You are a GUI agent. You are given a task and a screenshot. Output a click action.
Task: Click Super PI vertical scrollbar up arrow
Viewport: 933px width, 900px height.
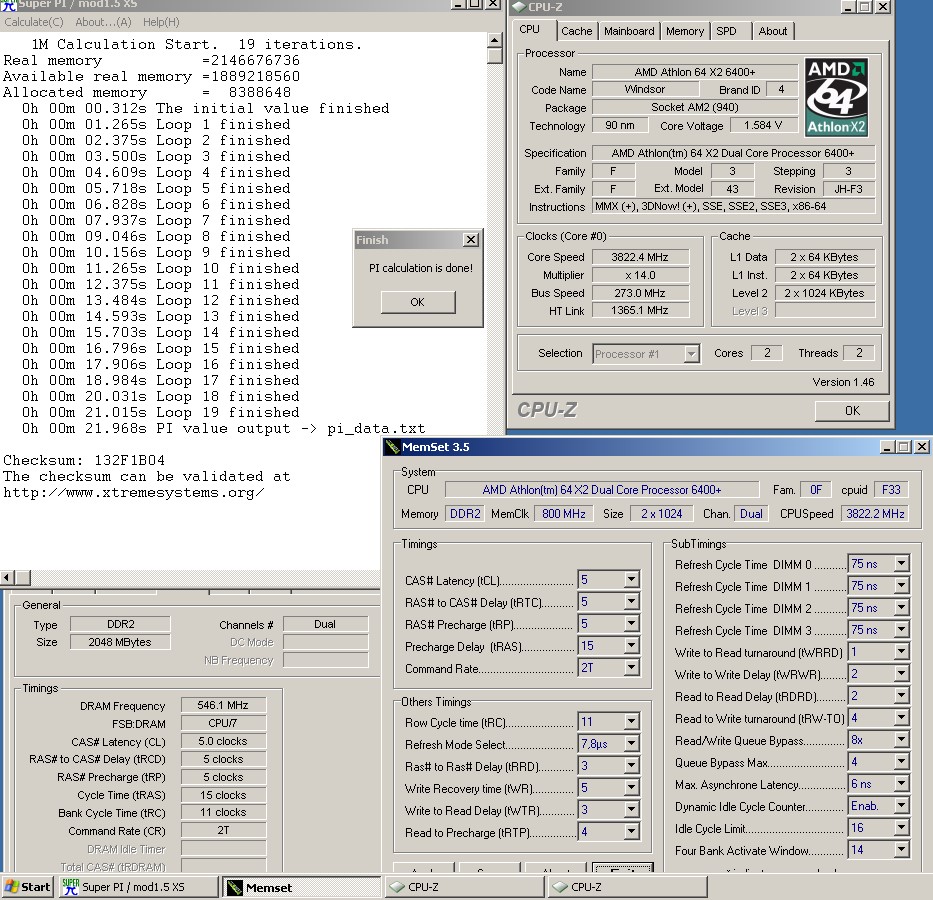point(494,40)
